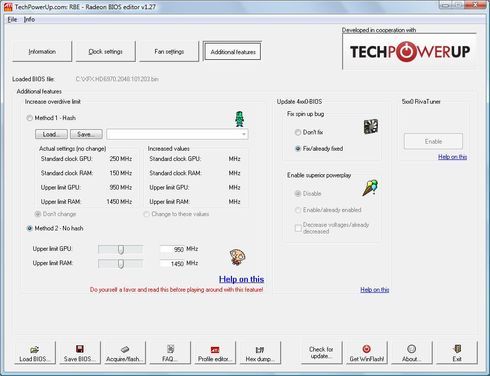Click the green robot Method 1 icon
This screenshot has height=376, width=490.
pos(239,119)
